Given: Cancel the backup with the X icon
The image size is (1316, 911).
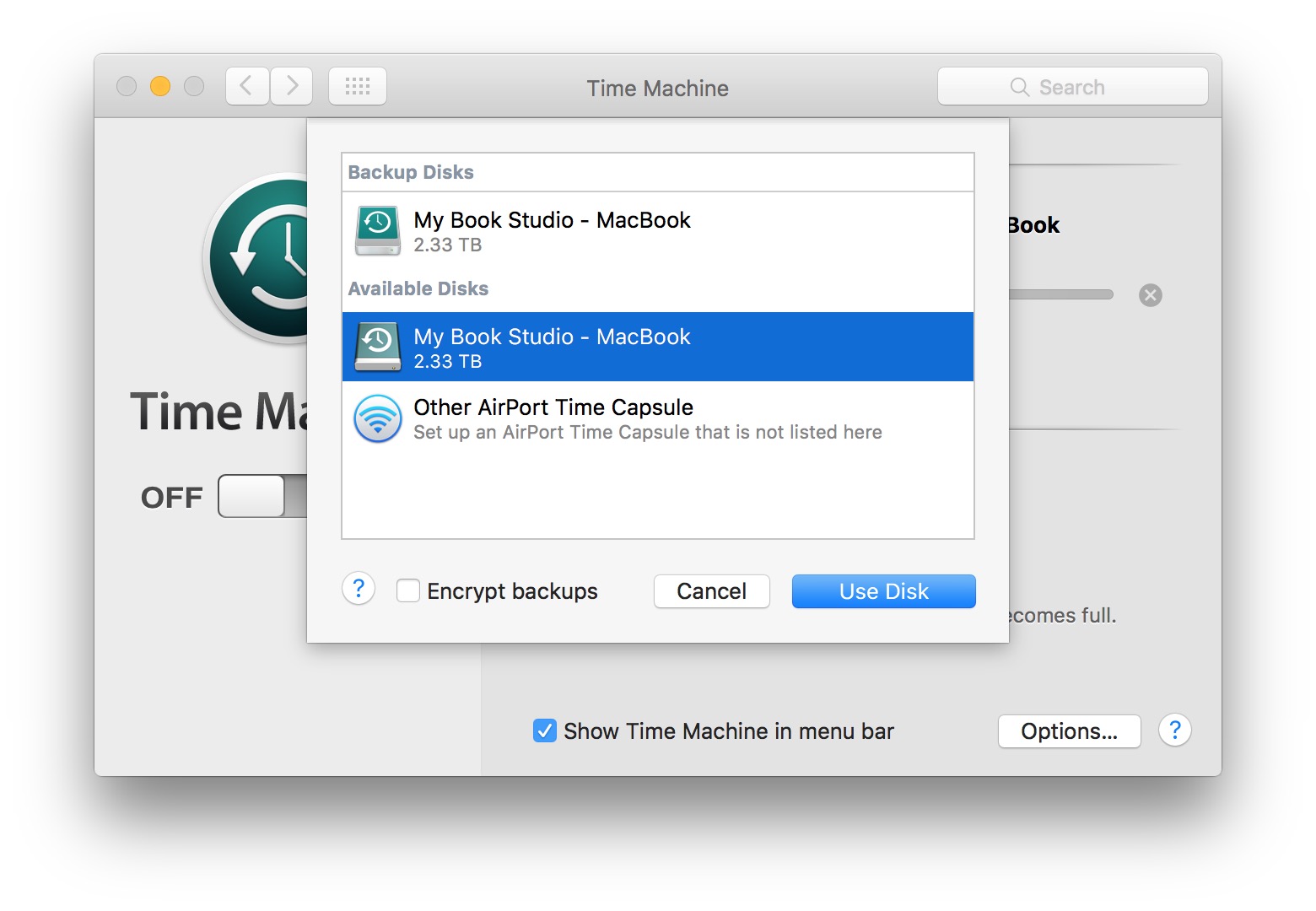Looking at the screenshot, I should click(1151, 295).
